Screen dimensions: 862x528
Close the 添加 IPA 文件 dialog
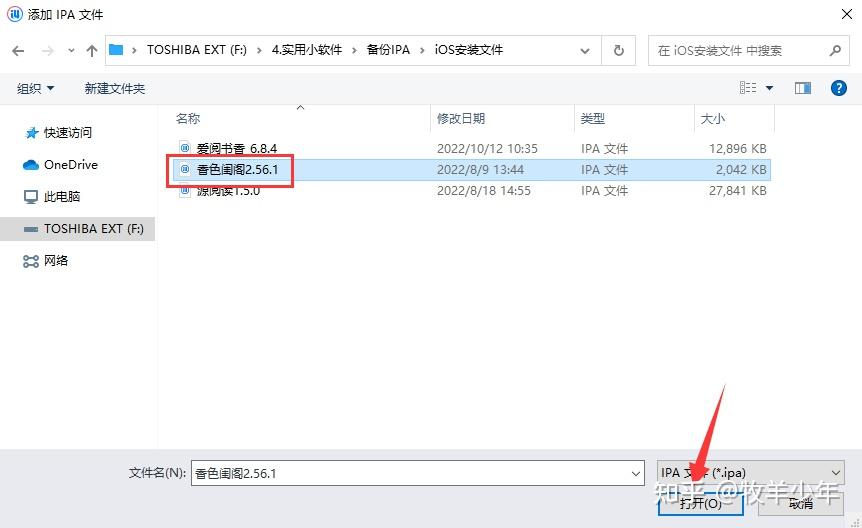(847, 14)
